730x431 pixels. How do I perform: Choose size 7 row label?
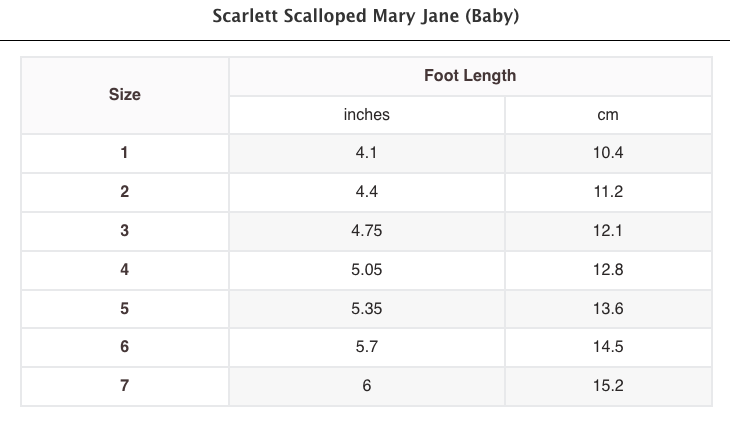(124, 386)
